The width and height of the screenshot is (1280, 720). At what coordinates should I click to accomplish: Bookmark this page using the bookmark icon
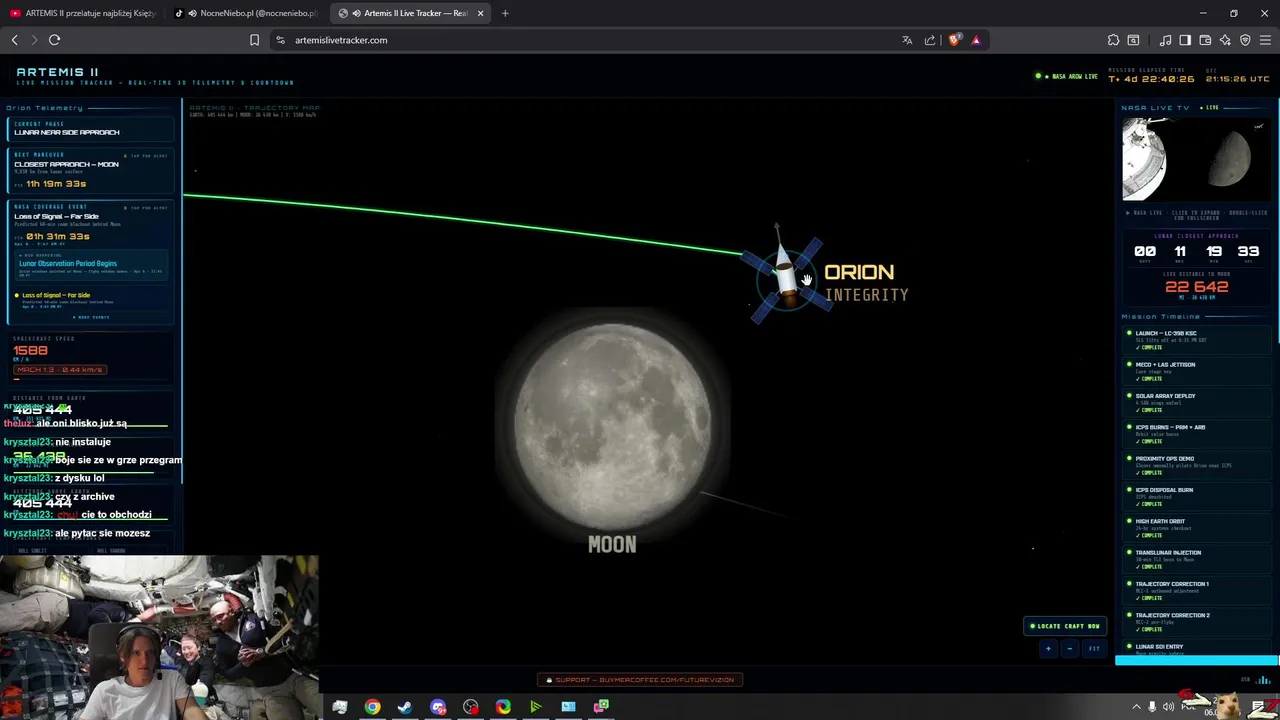coord(254,40)
